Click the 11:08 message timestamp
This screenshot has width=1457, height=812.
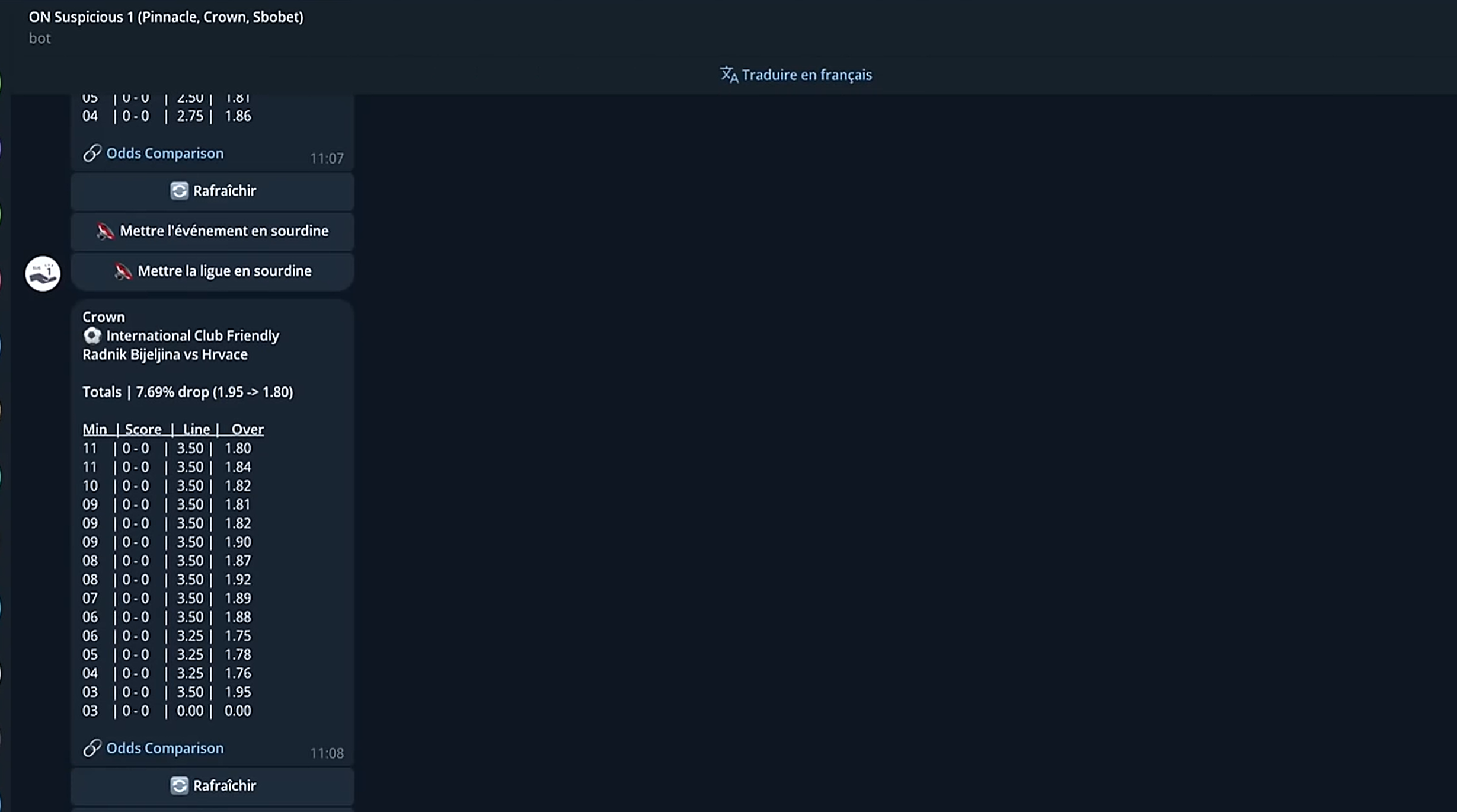(x=327, y=753)
